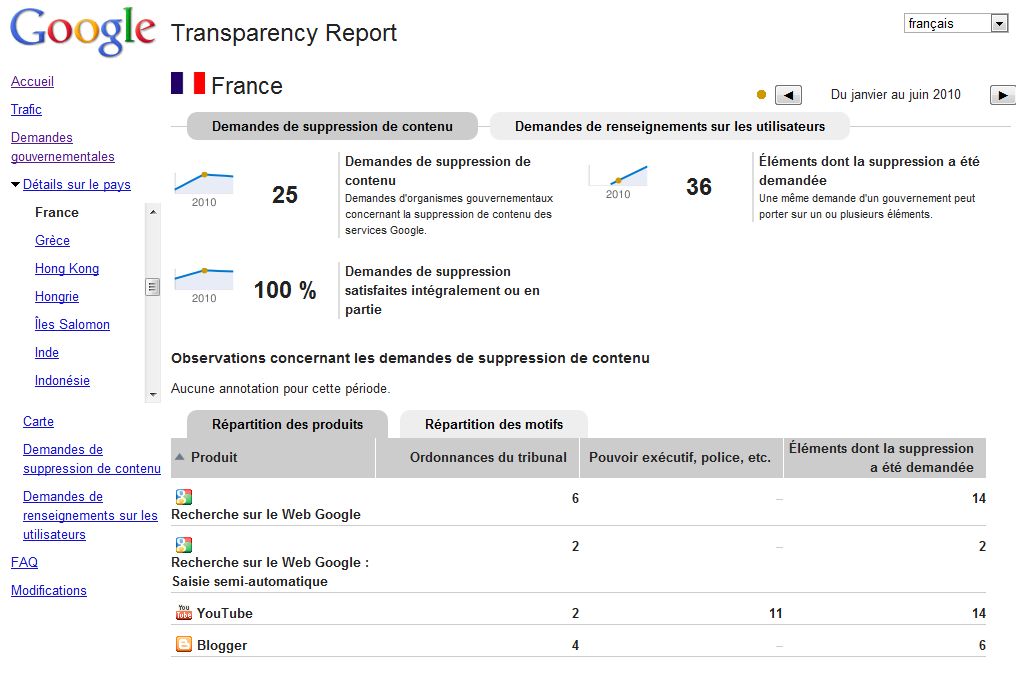
Task: Click Pouvoir exécutif, police, etc. column header
Action: point(680,458)
